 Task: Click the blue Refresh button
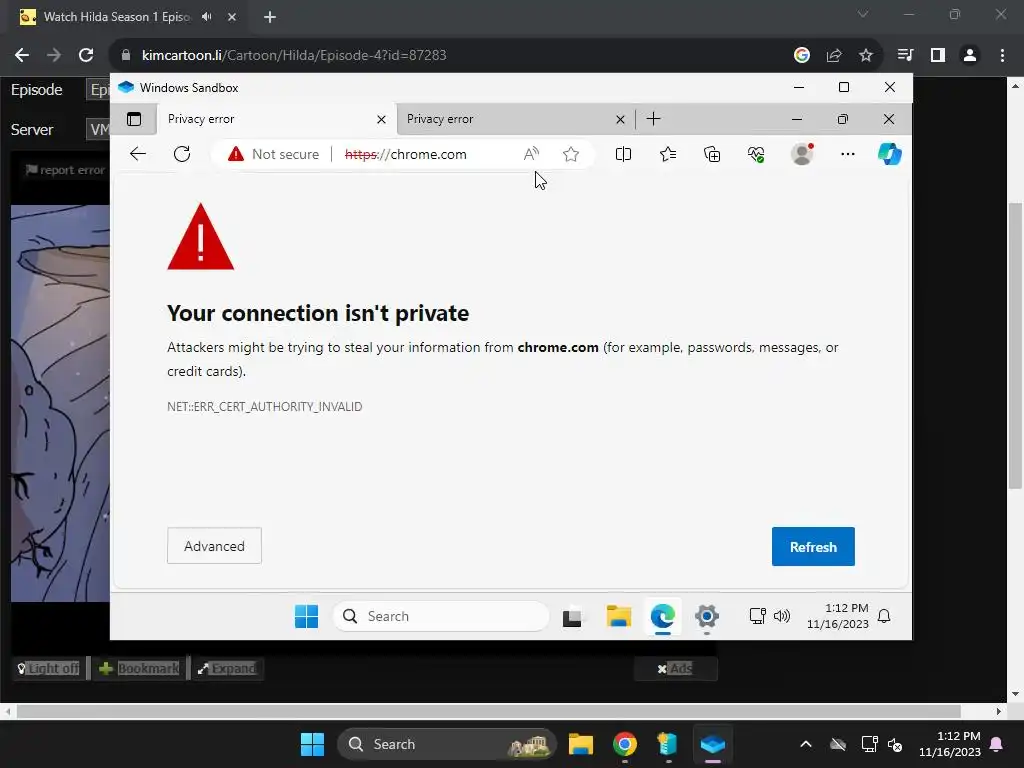click(813, 547)
